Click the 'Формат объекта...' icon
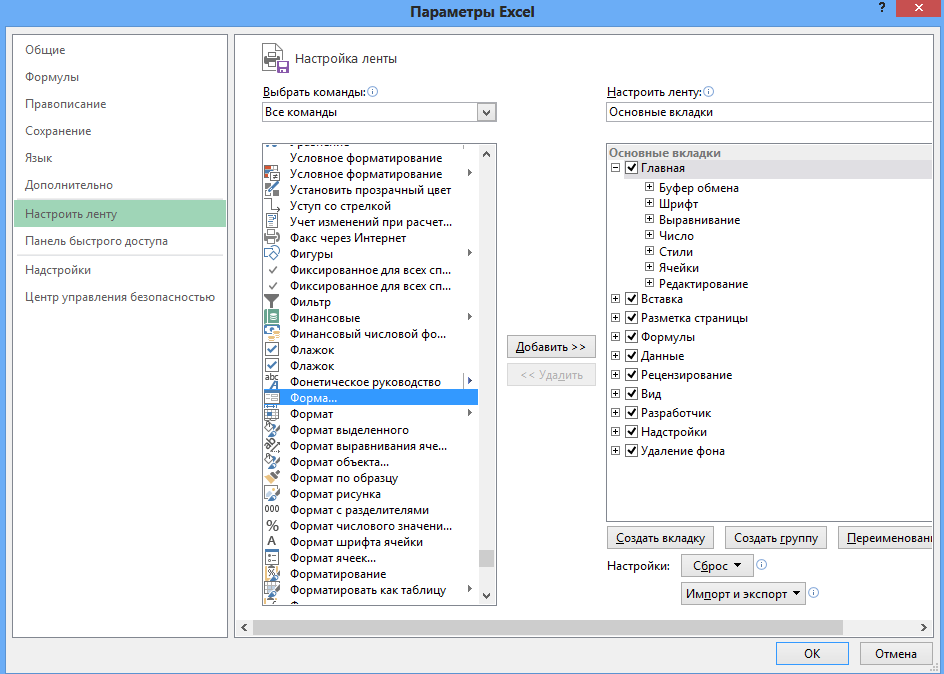The height and width of the screenshot is (674, 944). [x=272, y=462]
